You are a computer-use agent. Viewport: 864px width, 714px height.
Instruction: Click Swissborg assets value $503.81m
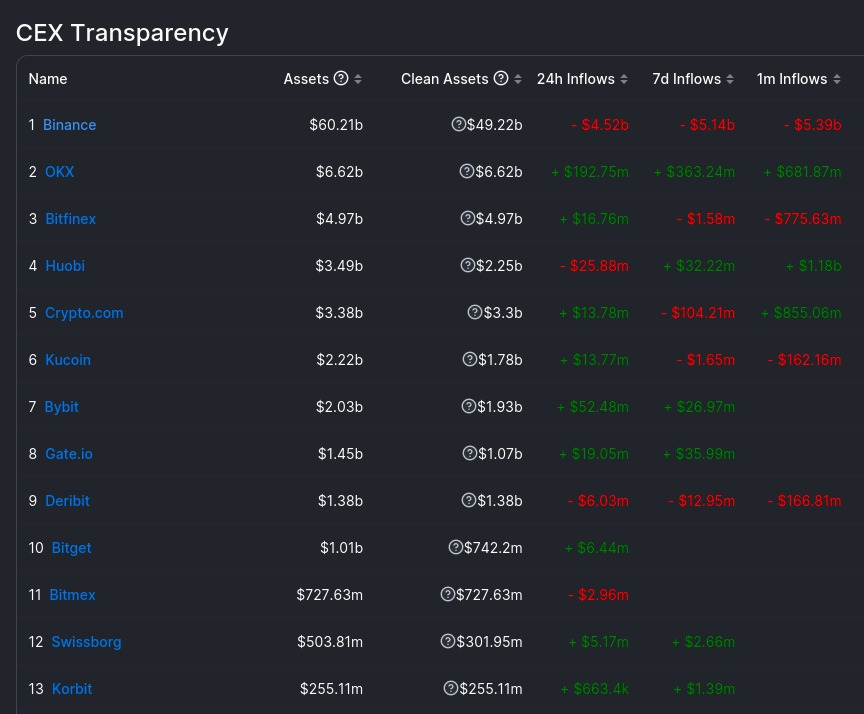(x=330, y=642)
